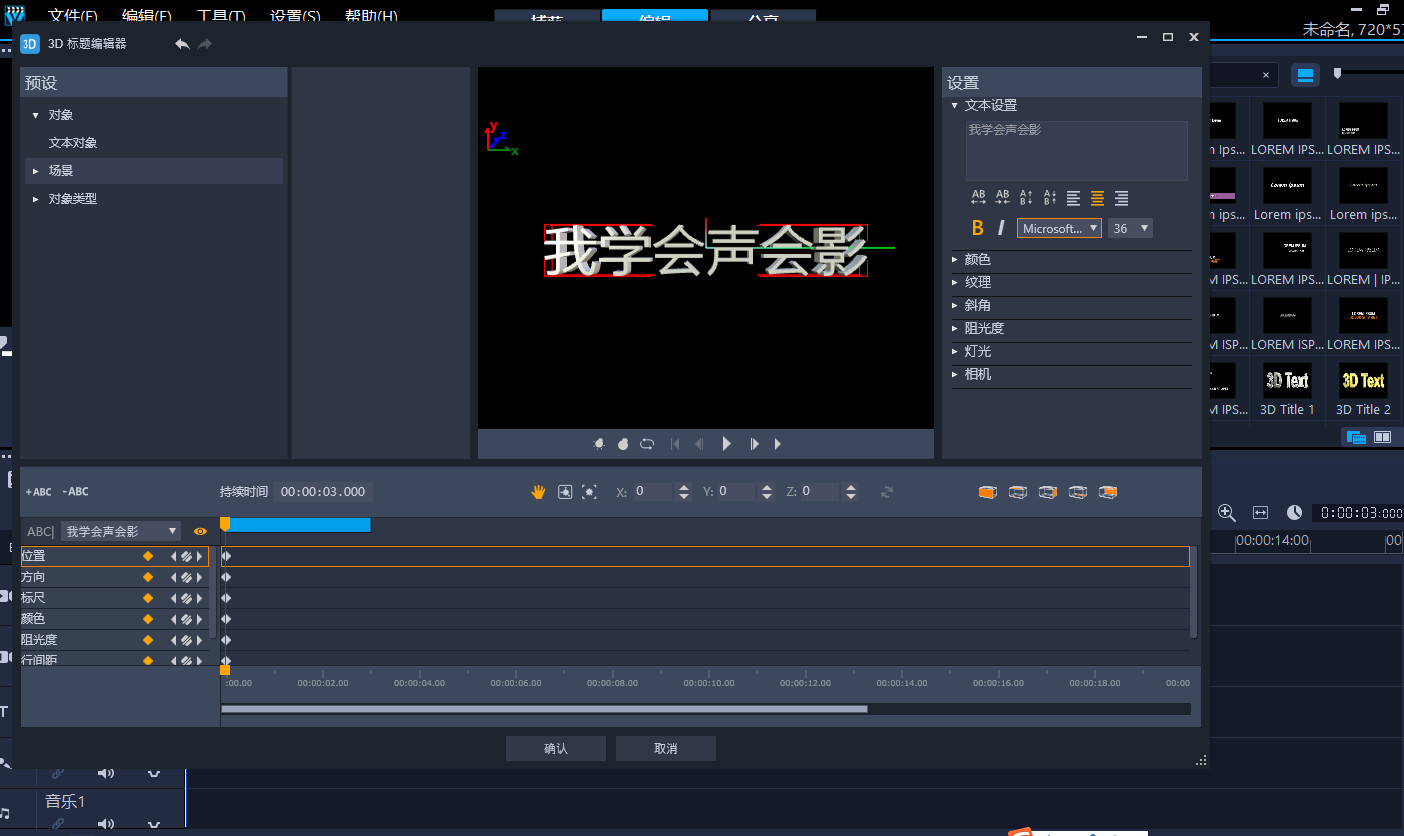Image resolution: width=1404 pixels, height=836 pixels.
Task: Click the greyed redo arrow in title bar
Action: (x=205, y=44)
